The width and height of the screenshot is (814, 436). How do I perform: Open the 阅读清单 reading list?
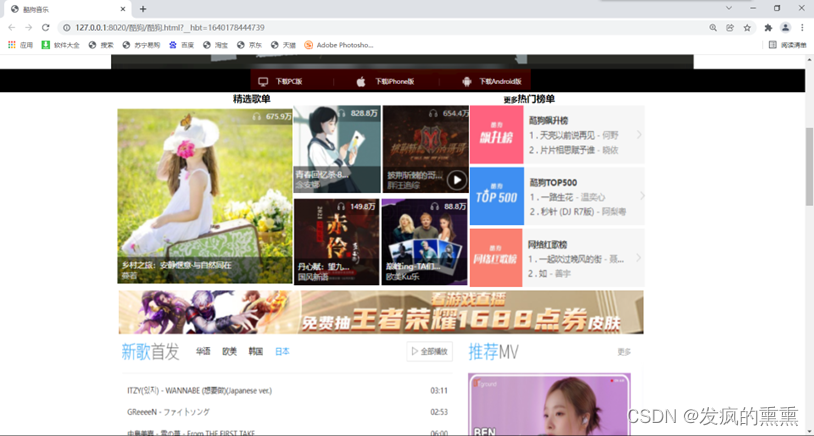tap(788, 45)
